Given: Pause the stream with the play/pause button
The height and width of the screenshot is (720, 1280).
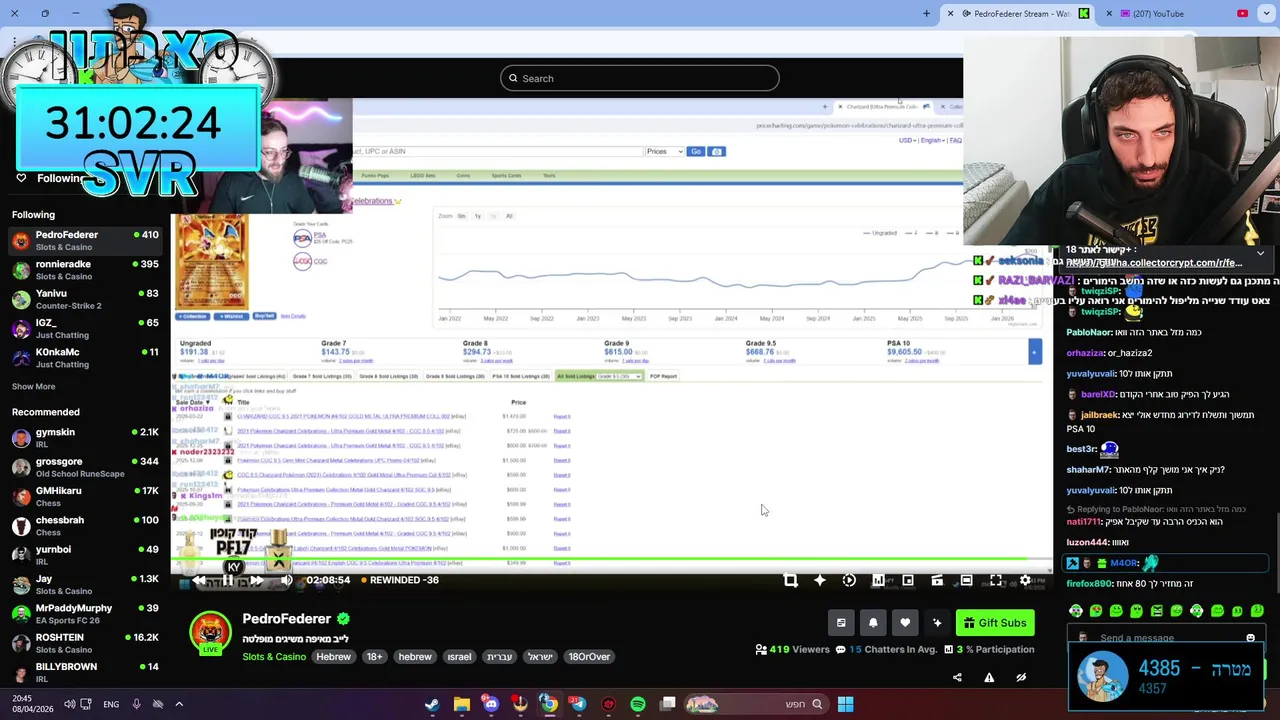Looking at the screenshot, I should pyautogui.click(x=227, y=580).
